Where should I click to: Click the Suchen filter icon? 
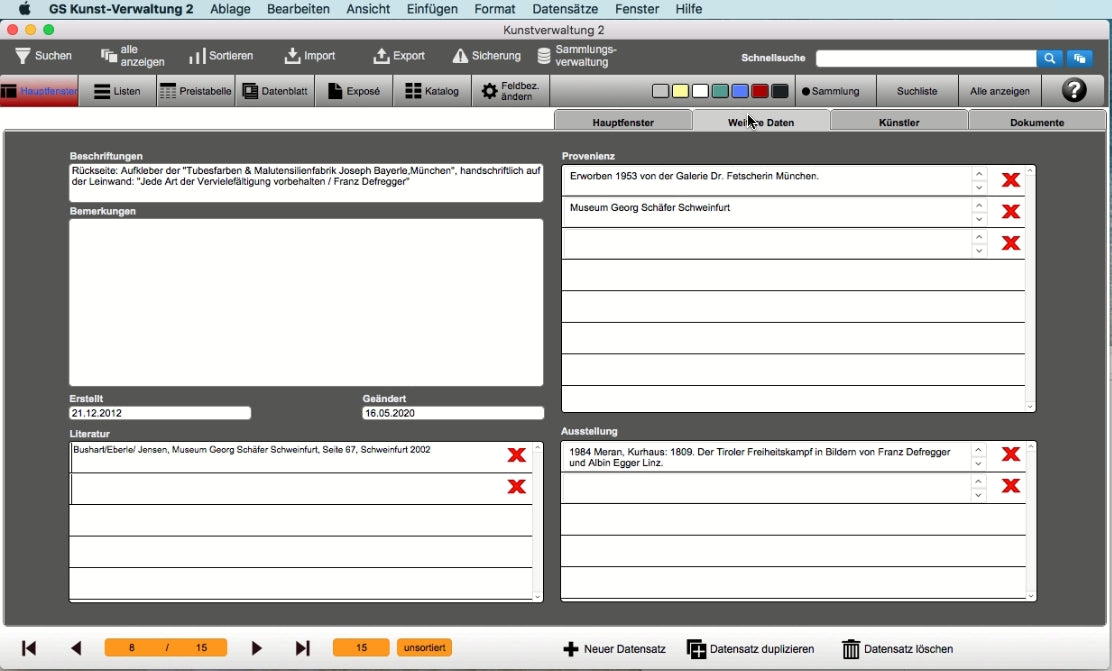click(22, 56)
